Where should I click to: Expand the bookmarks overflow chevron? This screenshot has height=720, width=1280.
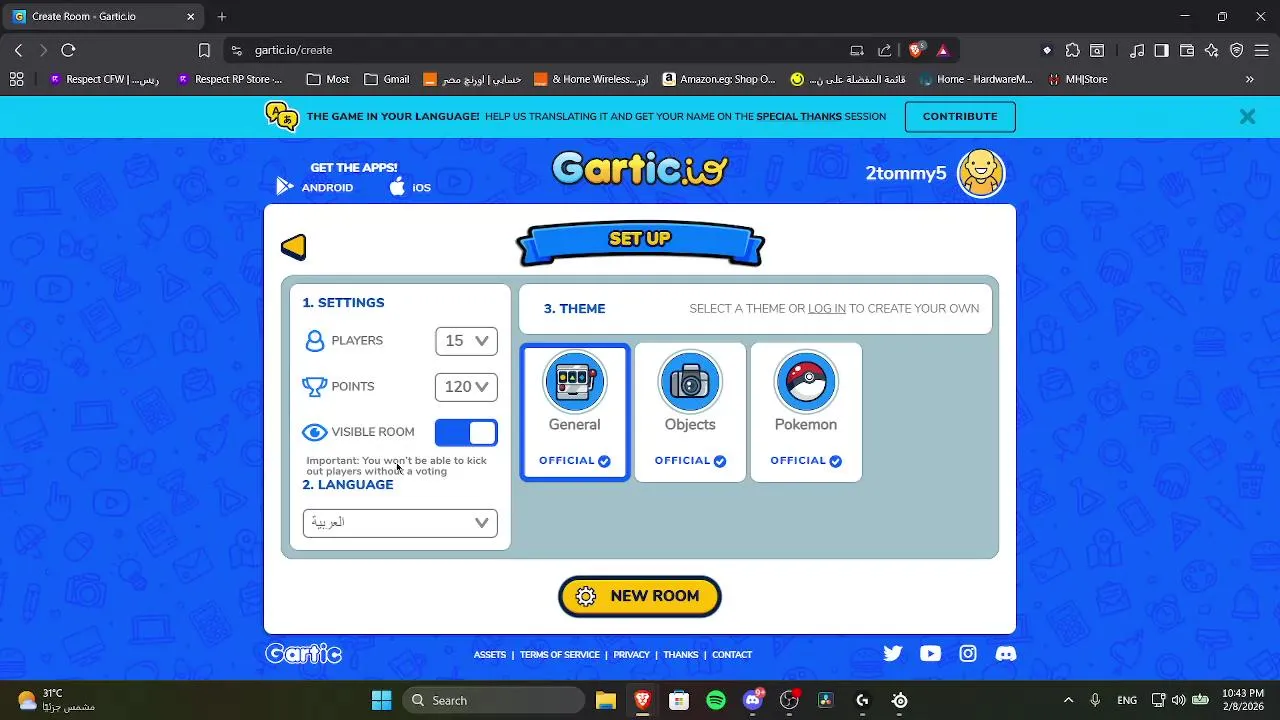(1249, 79)
